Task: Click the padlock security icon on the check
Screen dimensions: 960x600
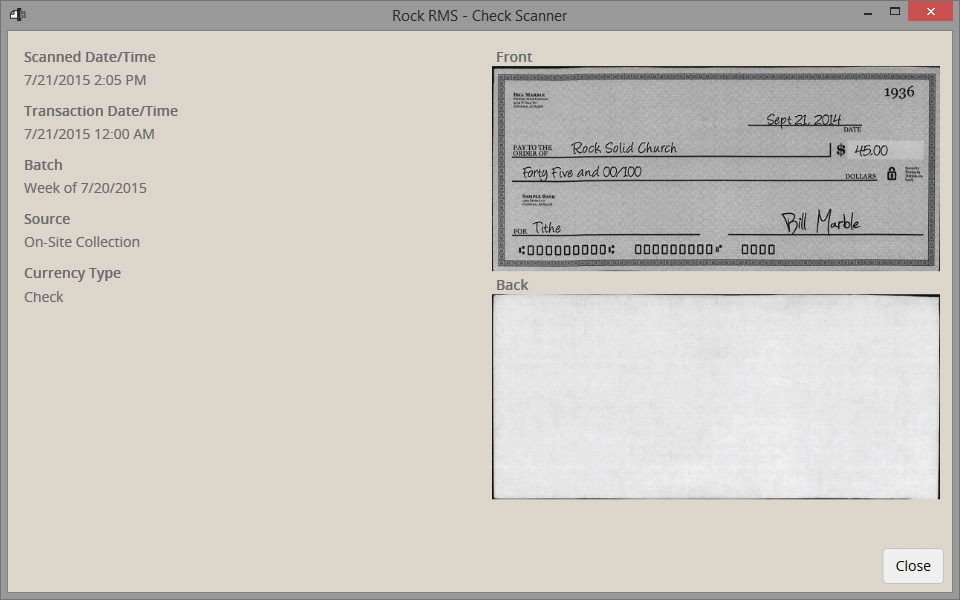Action: pos(891,173)
